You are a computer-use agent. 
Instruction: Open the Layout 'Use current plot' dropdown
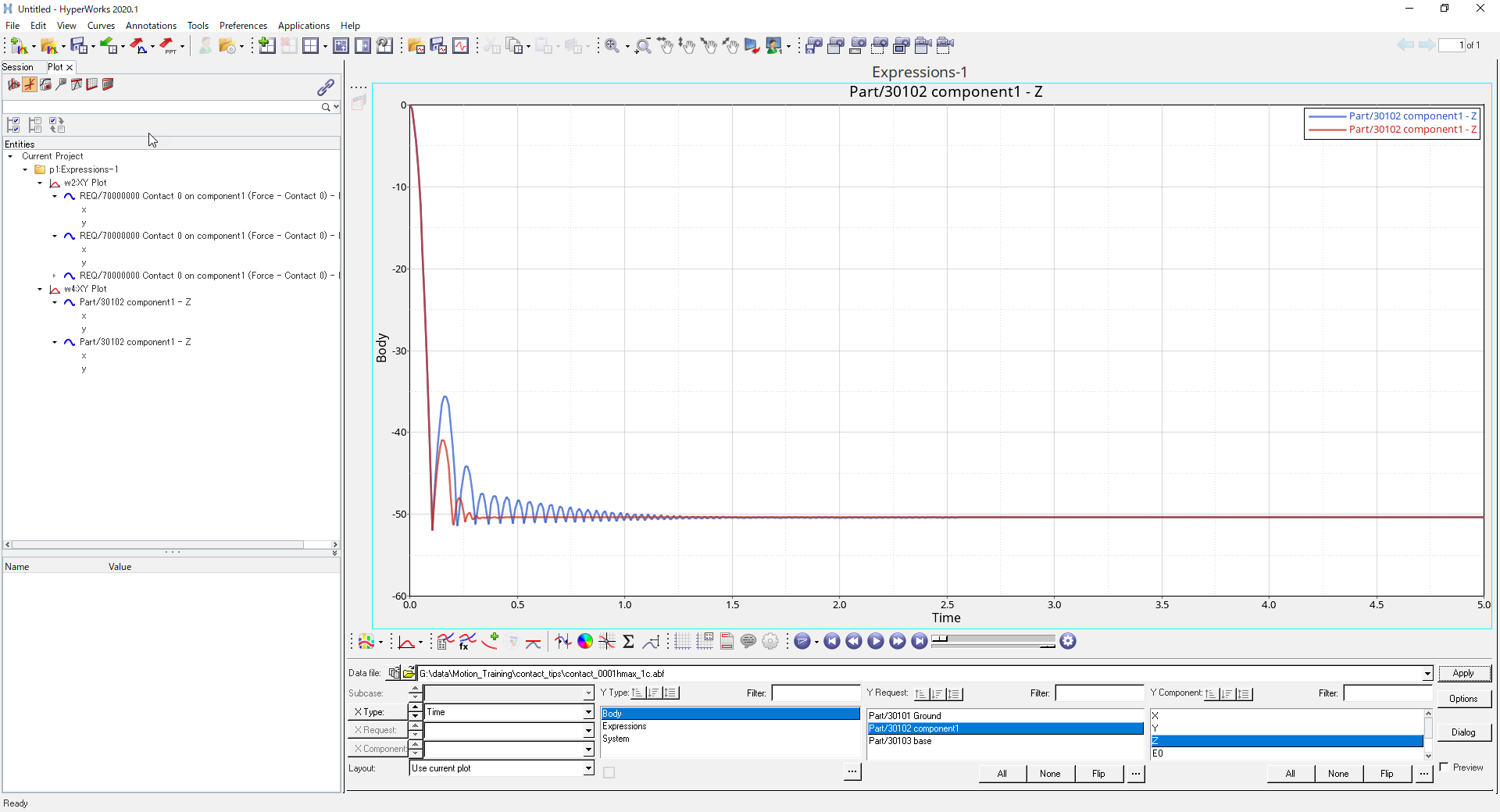coord(588,768)
